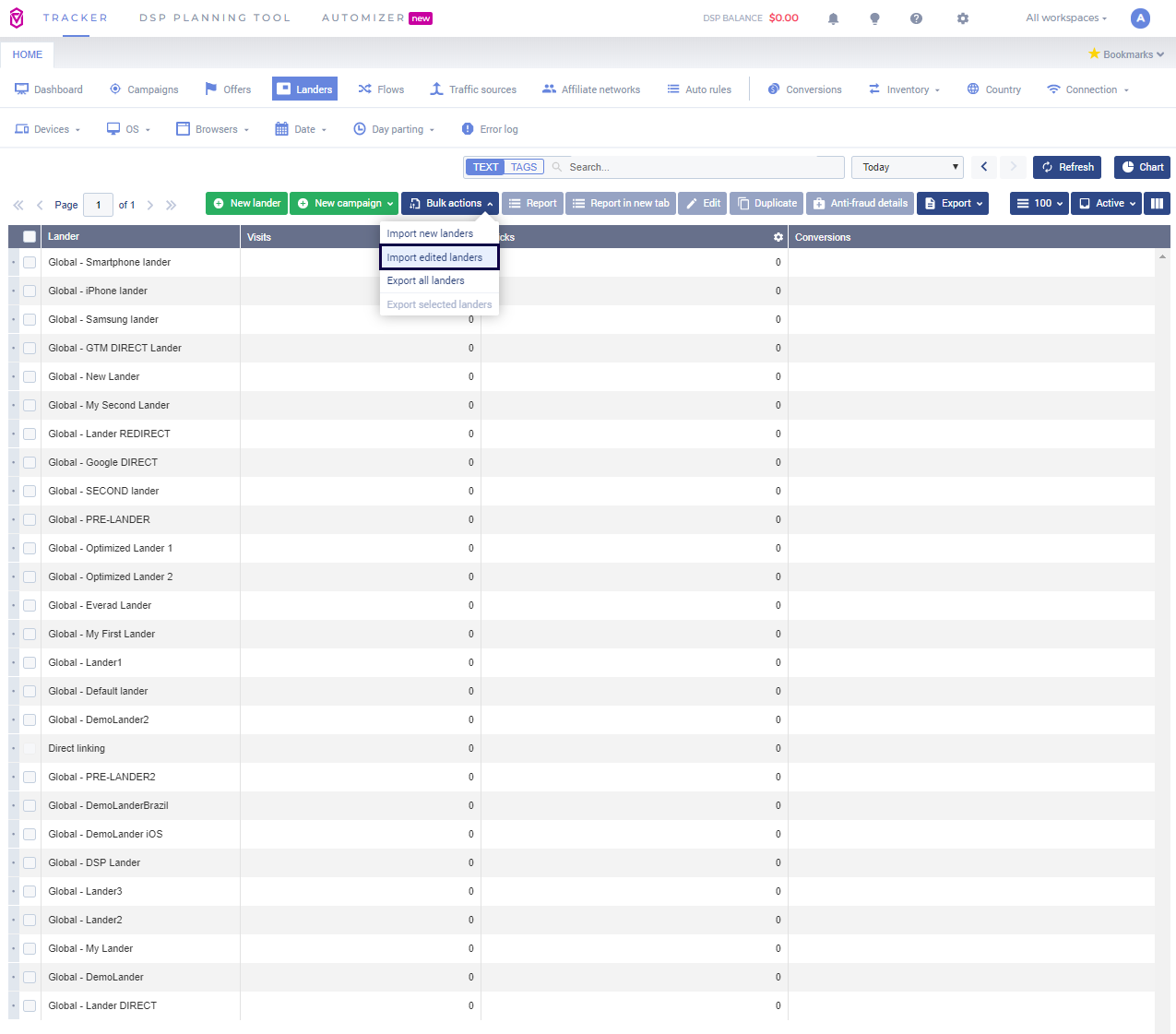Open settings gear icon in header
1176x1034 pixels.
[963, 18]
